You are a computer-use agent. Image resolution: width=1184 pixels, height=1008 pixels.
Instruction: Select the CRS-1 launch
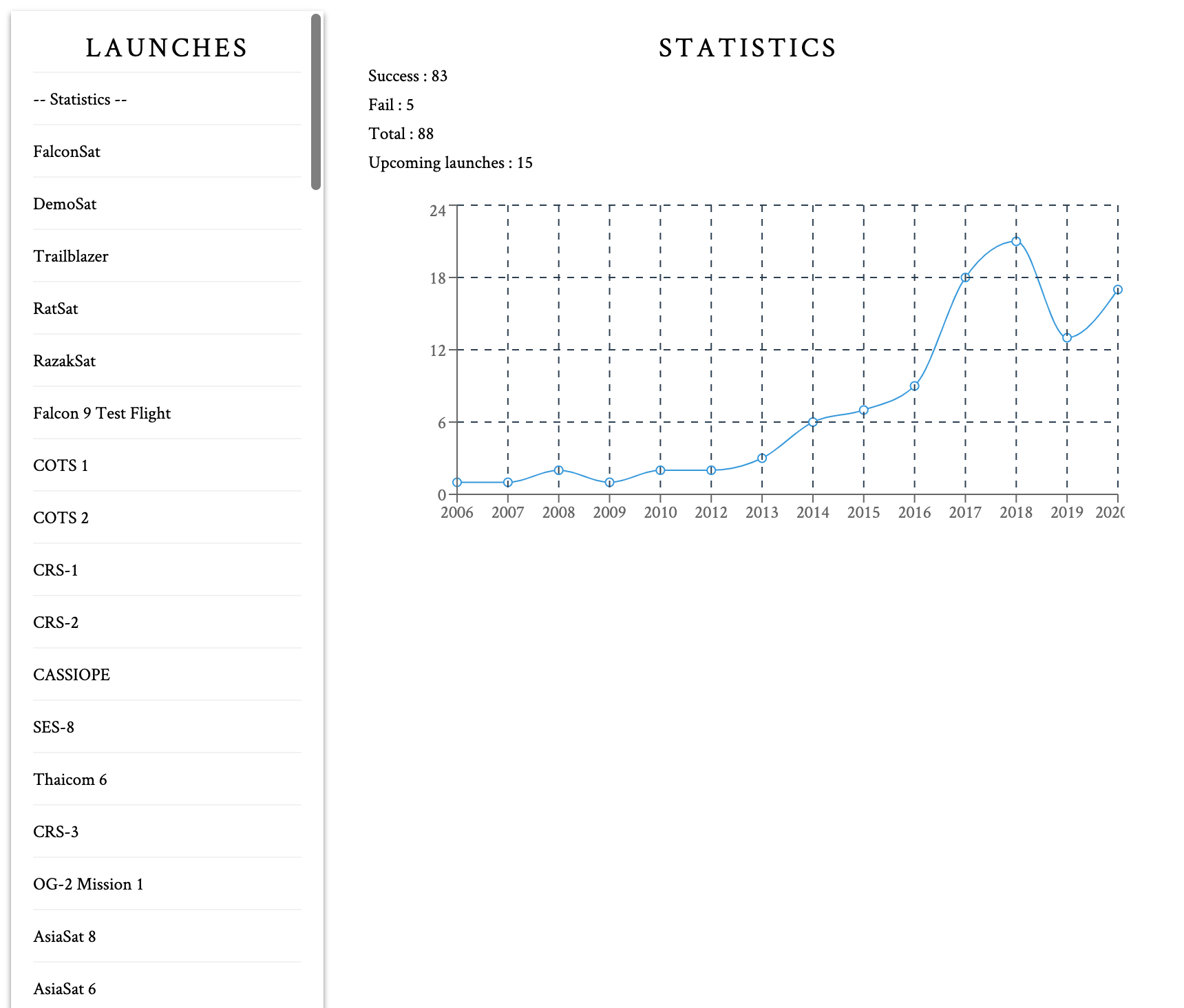[167, 570]
